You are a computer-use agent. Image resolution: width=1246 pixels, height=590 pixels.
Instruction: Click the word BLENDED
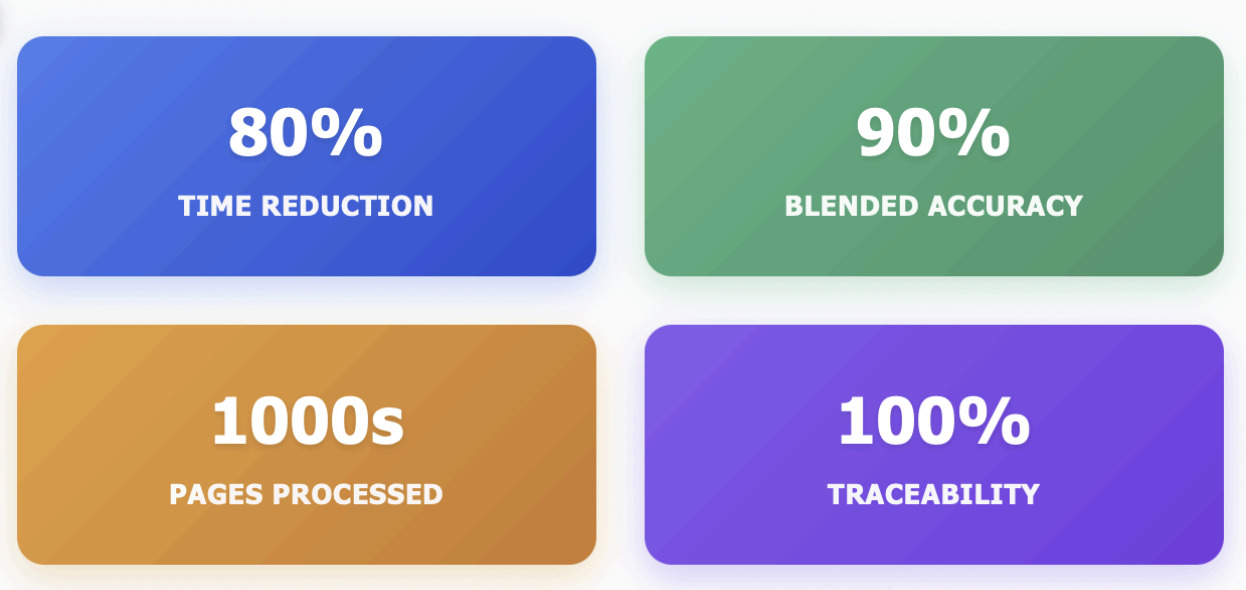(x=852, y=206)
